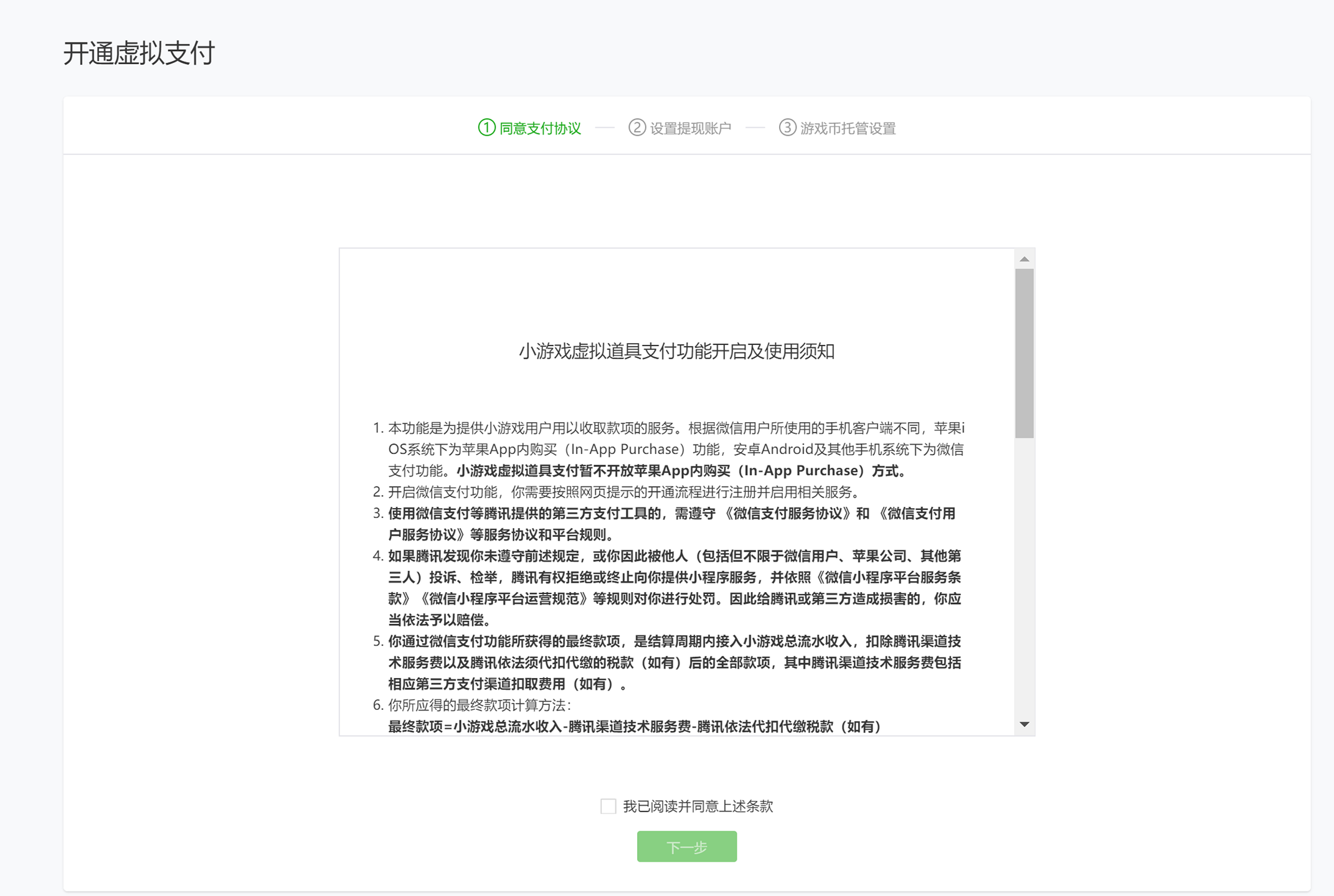Screen dimensions: 1334x896
Task: Click the scroll-up arrow of the agreement box
Action: tap(1024, 259)
